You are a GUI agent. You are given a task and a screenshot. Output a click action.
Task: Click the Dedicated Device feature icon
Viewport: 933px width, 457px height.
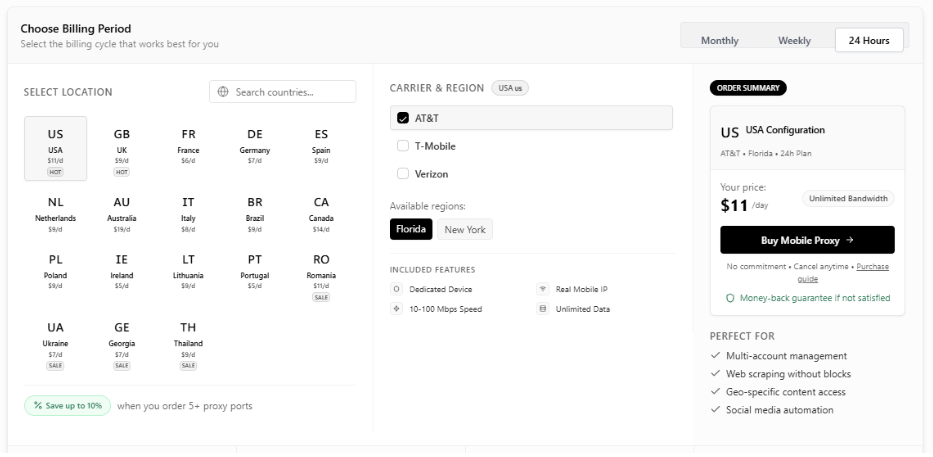[x=396, y=289]
